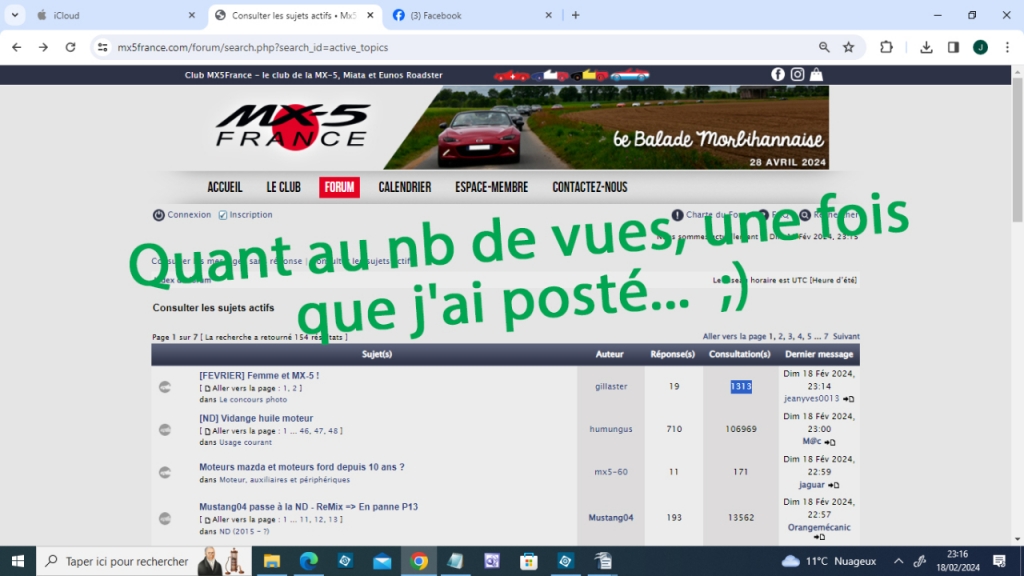Click topic icon of Vidange huile moteur row

tap(165, 430)
